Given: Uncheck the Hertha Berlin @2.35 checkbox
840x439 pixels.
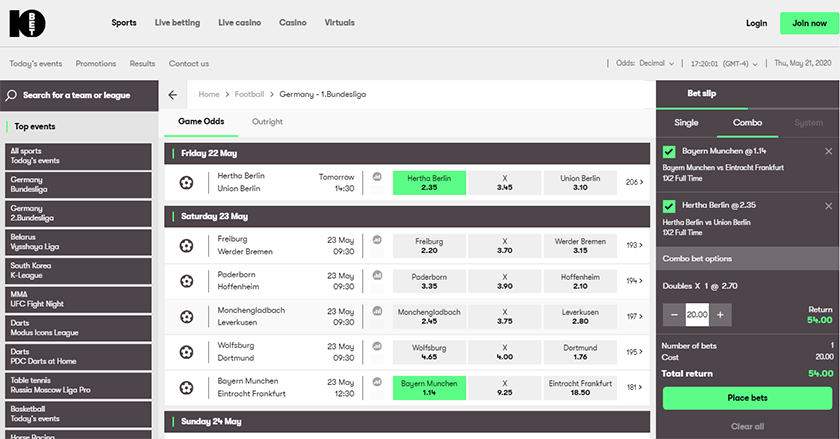Looking at the screenshot, I should point(669,206).
